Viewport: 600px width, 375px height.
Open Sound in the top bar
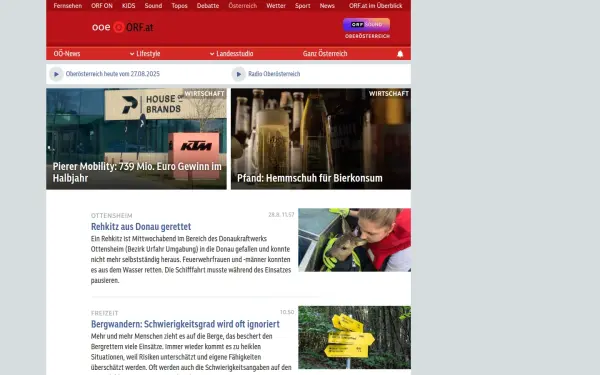153,6
